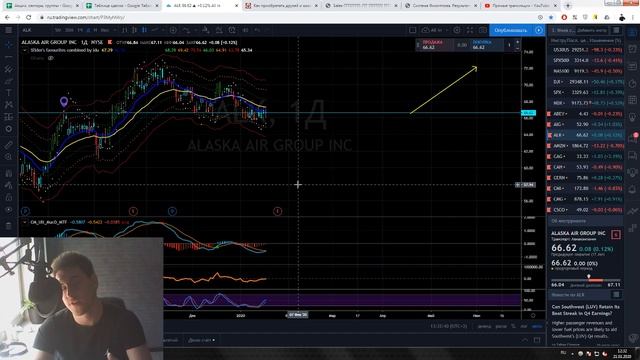Click browser address bar
Viewport: 640px width, 360px height.
pos(286,18)
